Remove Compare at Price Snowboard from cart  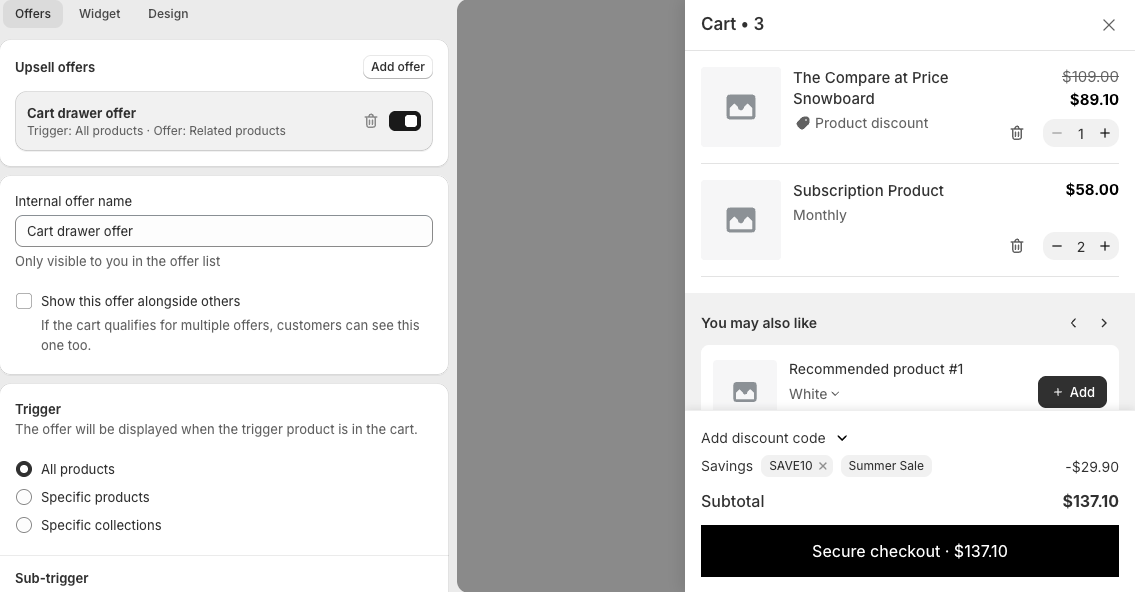(x=1017, y=133)
